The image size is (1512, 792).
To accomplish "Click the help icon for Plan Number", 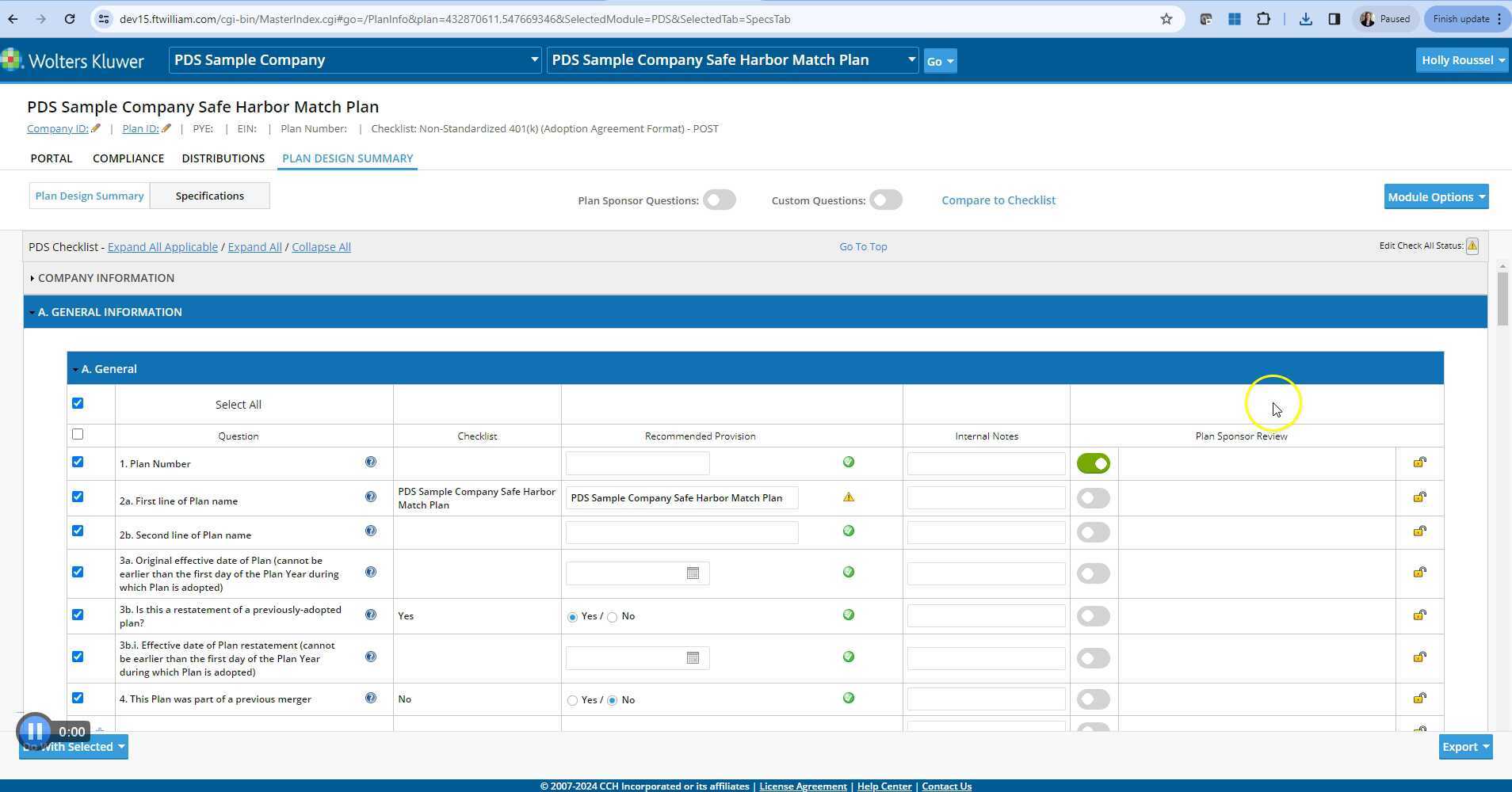I will [370, 463].
